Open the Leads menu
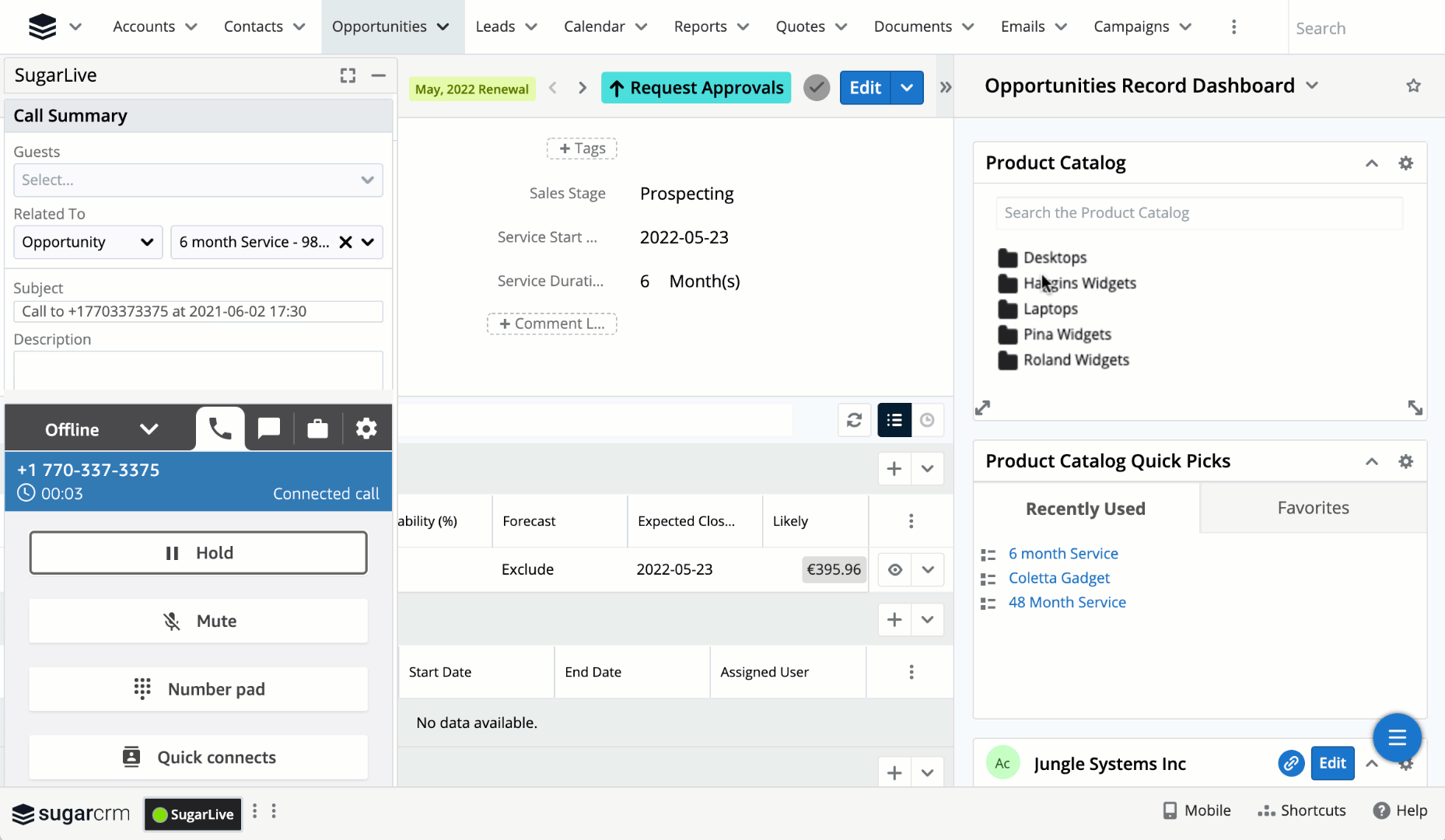Screen dimensions: 1445x840 (506, 26)
